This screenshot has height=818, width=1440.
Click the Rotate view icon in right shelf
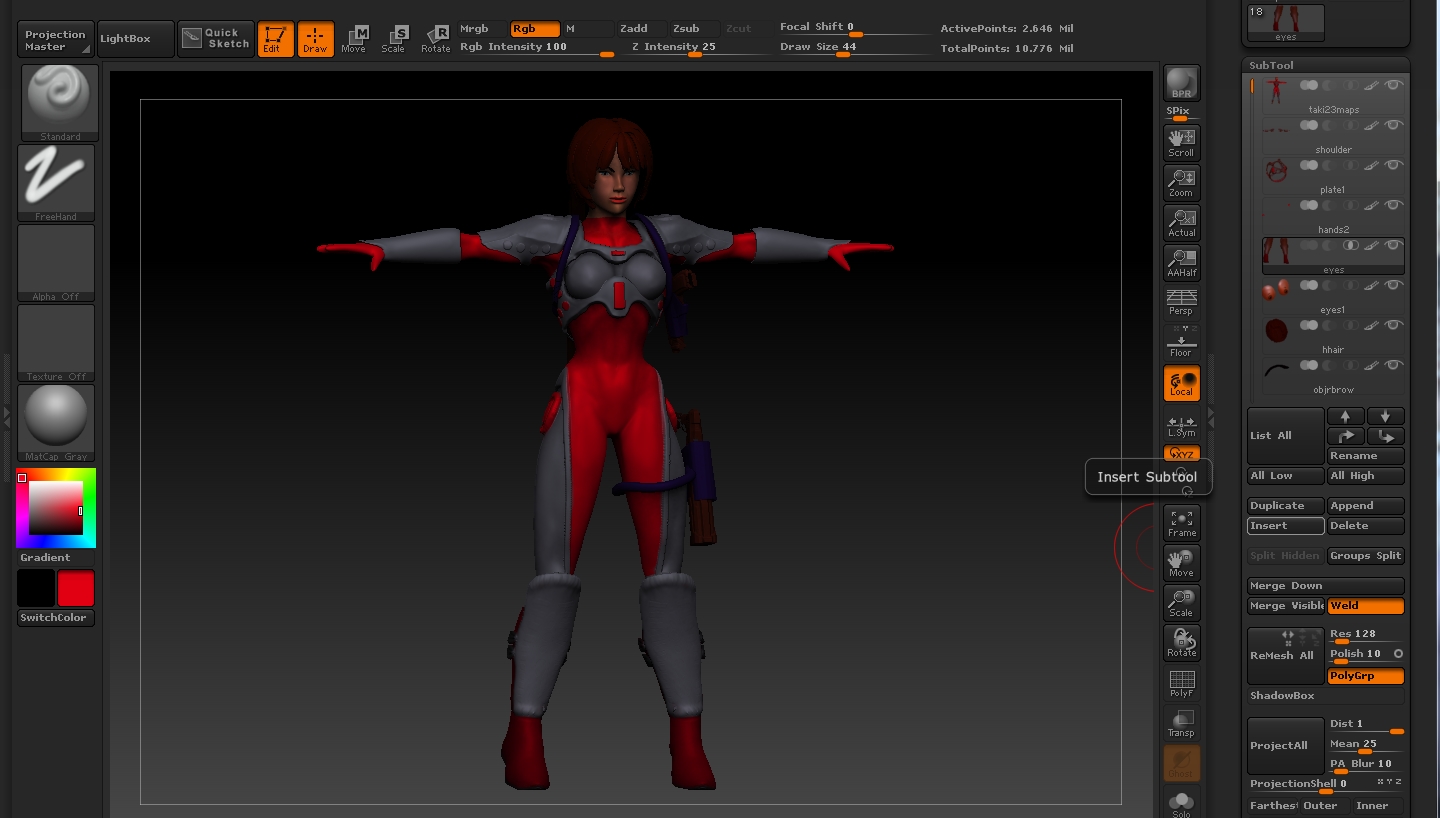(x=1181, y=642)
